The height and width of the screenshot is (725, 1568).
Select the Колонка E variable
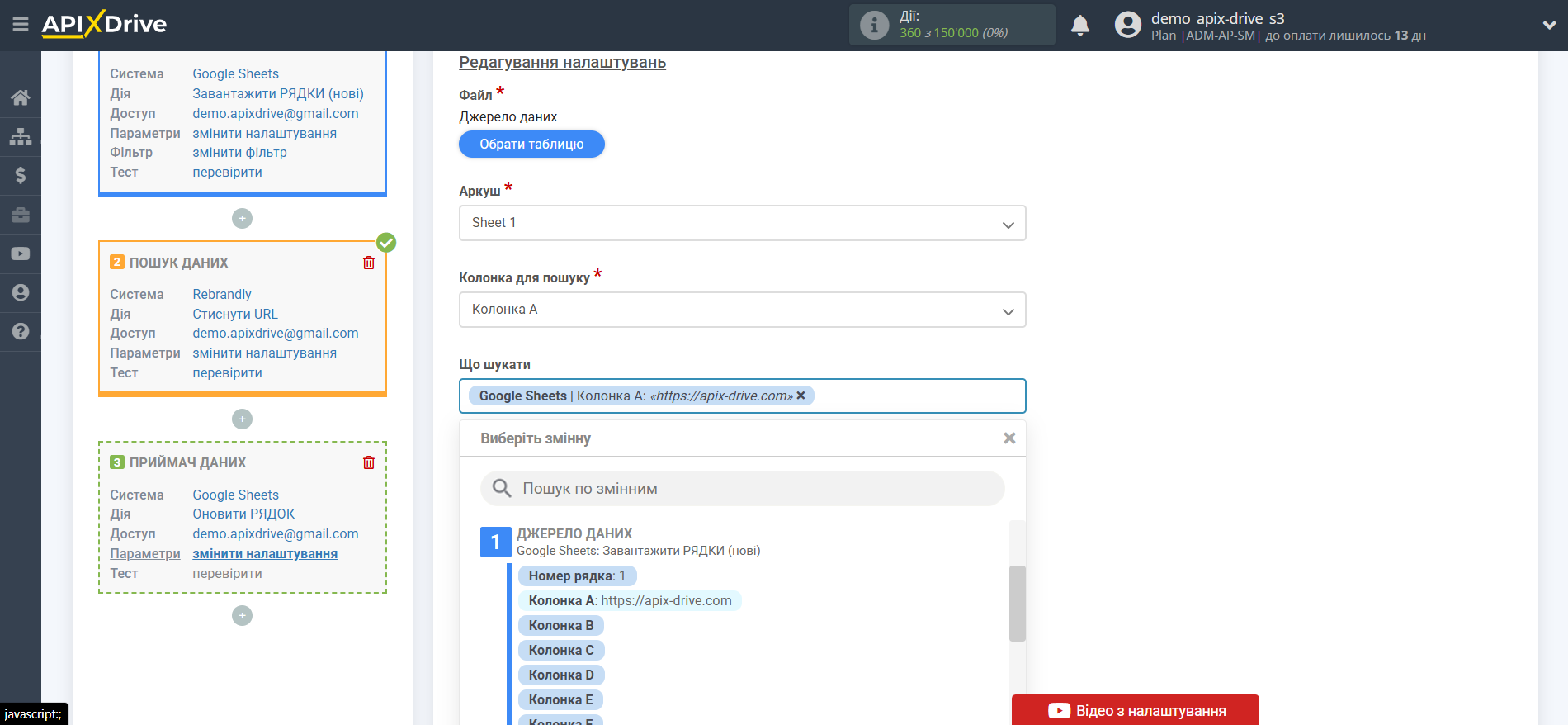point(560,699)
